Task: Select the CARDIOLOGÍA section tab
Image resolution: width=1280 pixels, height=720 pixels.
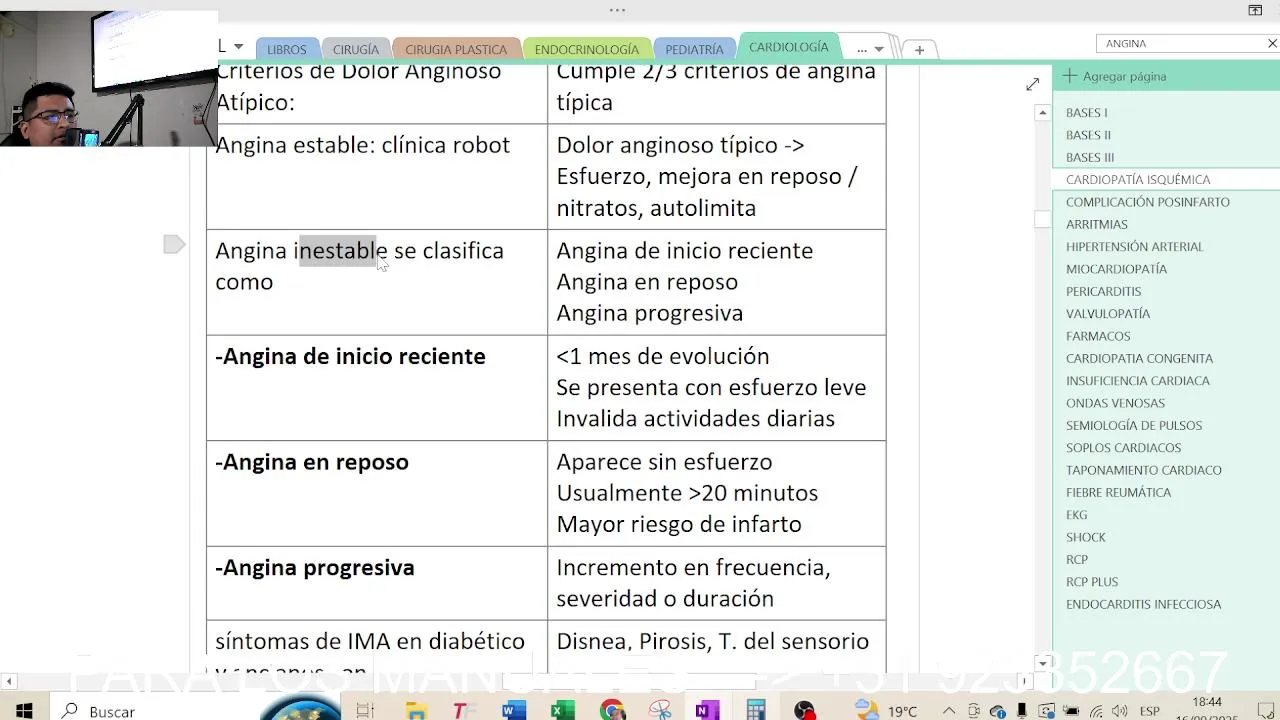Action: (789, 47)
